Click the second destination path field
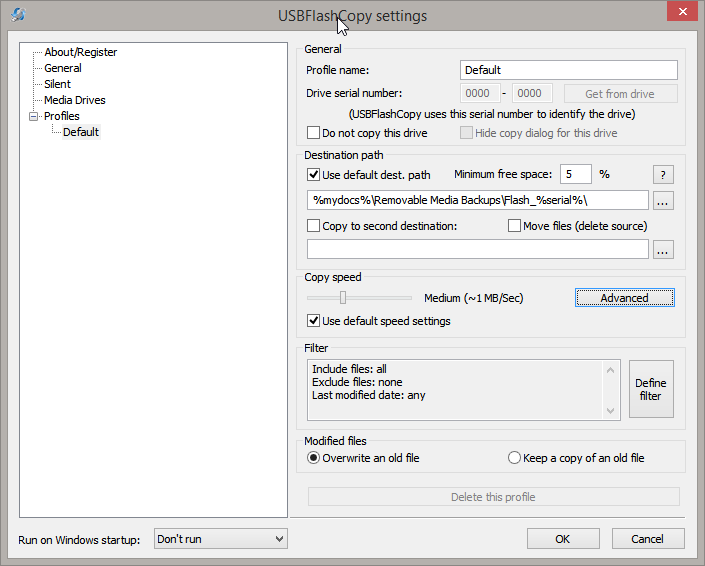Screen dimensions: 705x566 pyautogui.click(x=477, y=249)
